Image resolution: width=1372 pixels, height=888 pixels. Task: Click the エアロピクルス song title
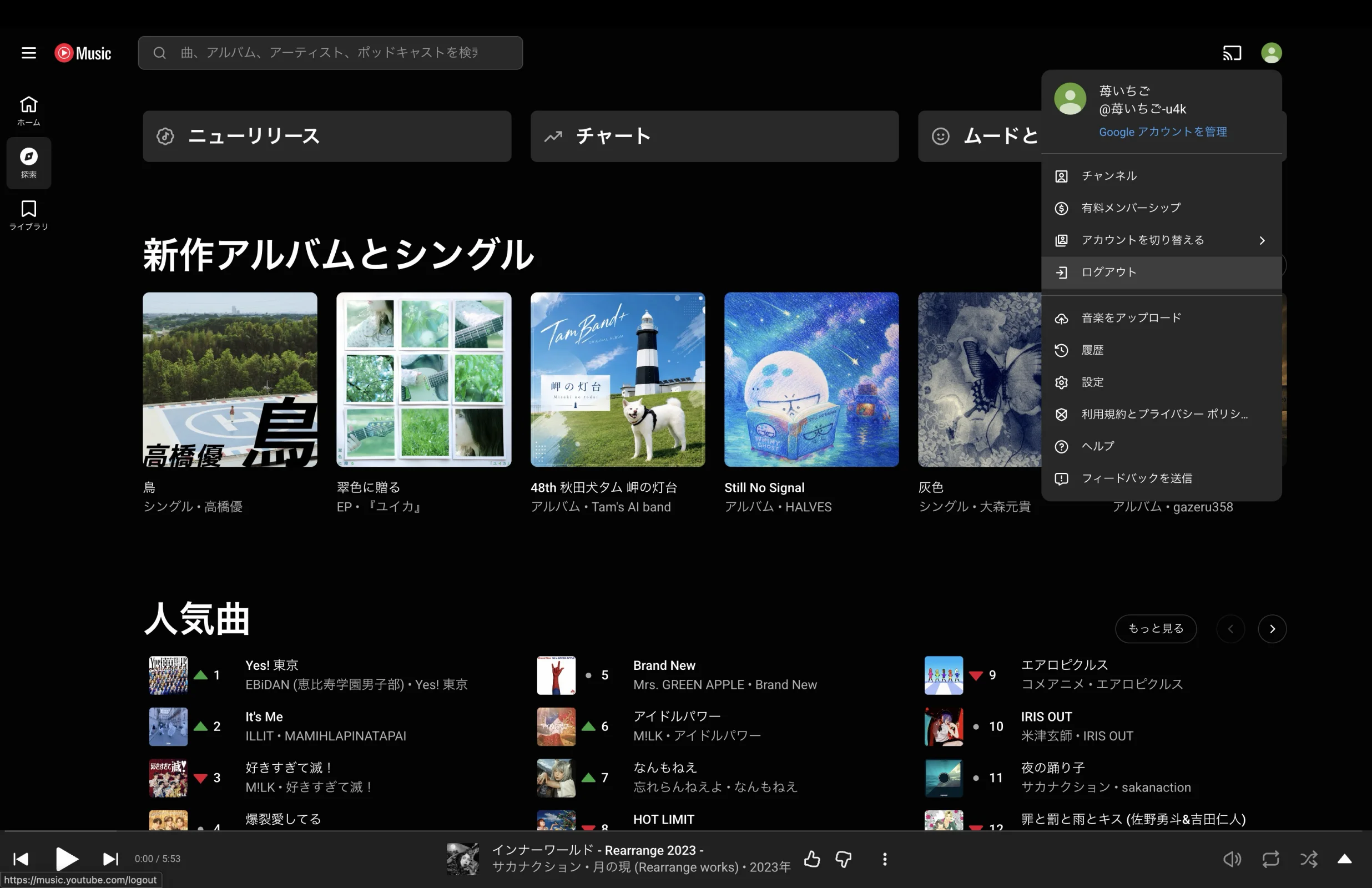[x=1064, y=665]
